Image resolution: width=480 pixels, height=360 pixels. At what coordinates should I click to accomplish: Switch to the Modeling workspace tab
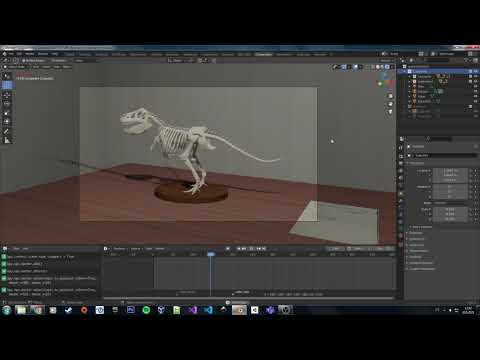tap(85, 54)
